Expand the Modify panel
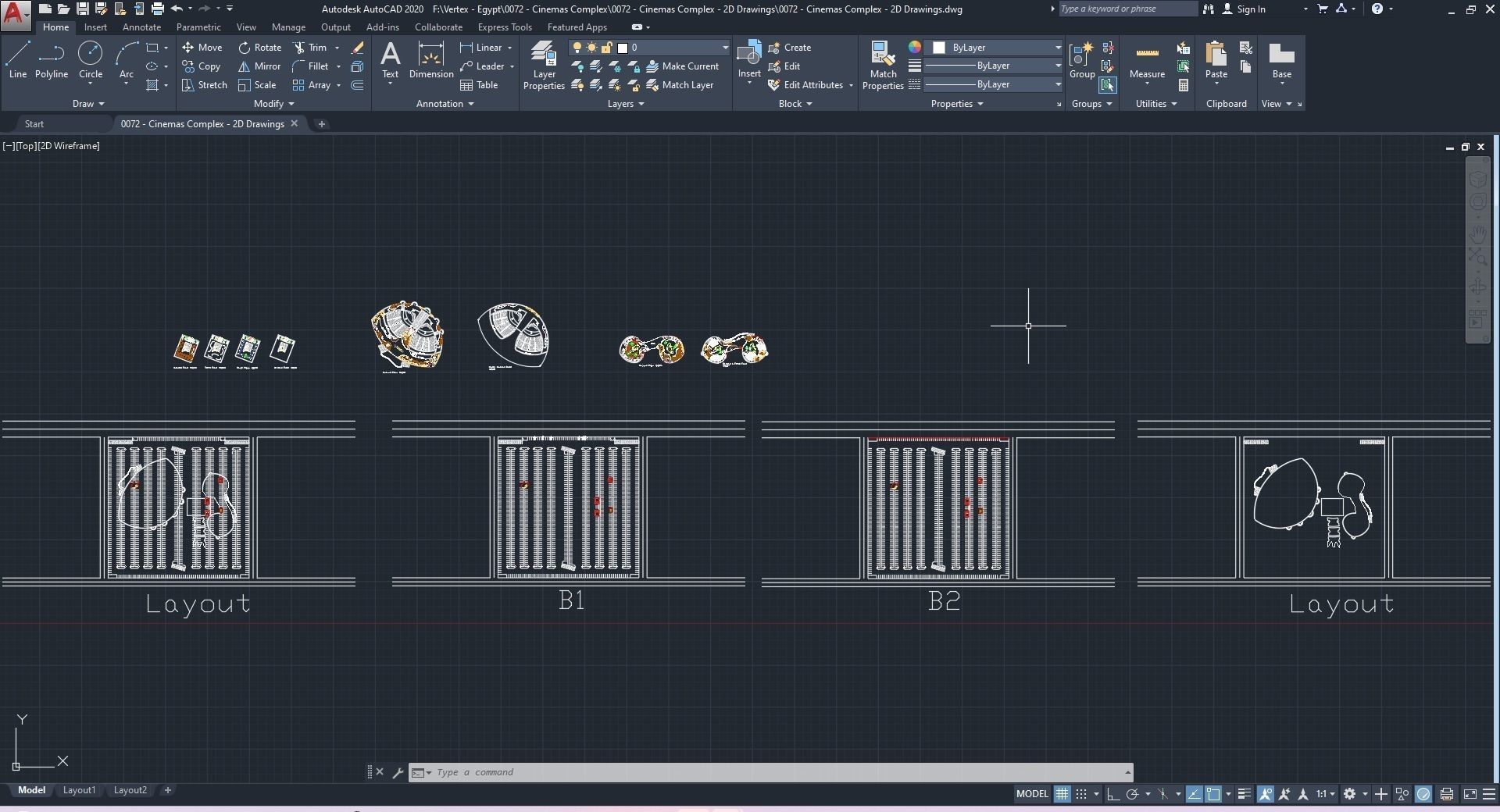 [274, 104]
